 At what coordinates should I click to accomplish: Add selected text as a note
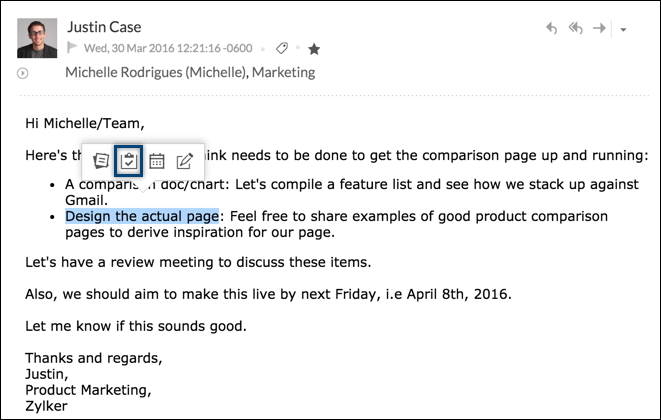point(101,161)
